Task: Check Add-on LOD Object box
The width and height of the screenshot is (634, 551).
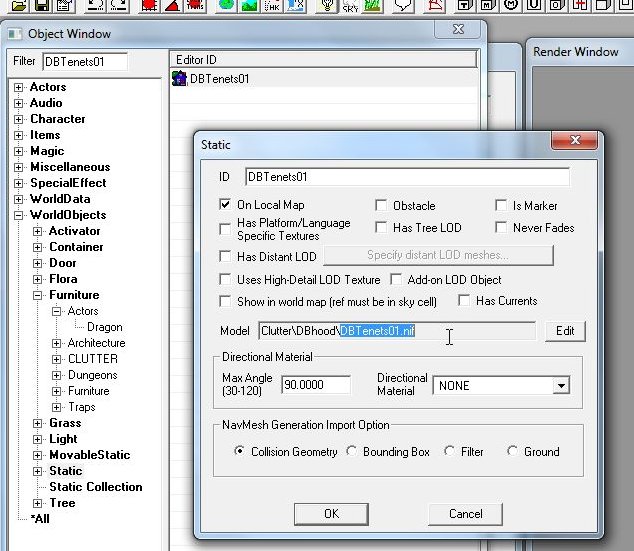Action: (x=396, y=279)
